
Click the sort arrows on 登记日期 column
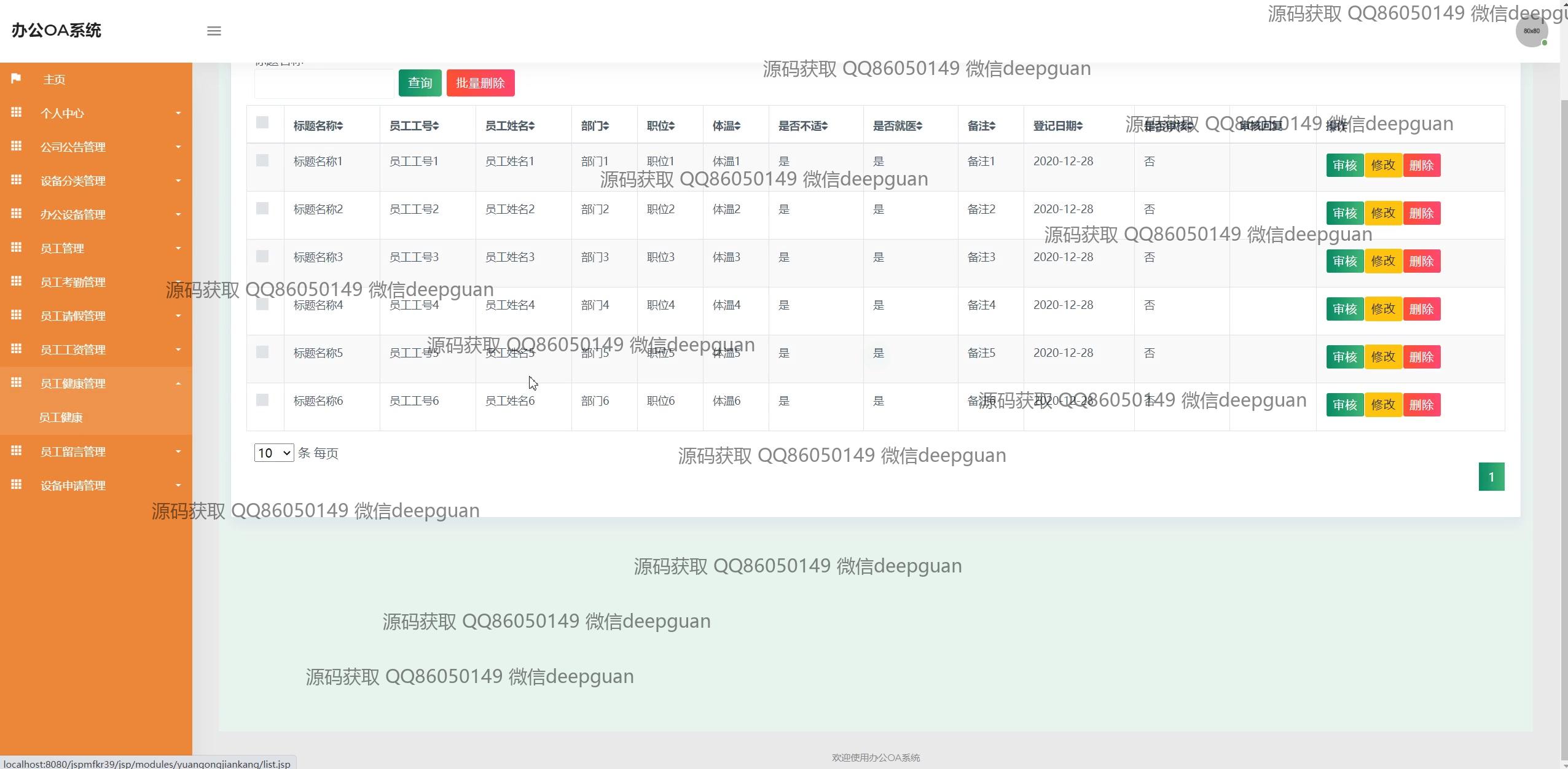tap(1079, 126)
